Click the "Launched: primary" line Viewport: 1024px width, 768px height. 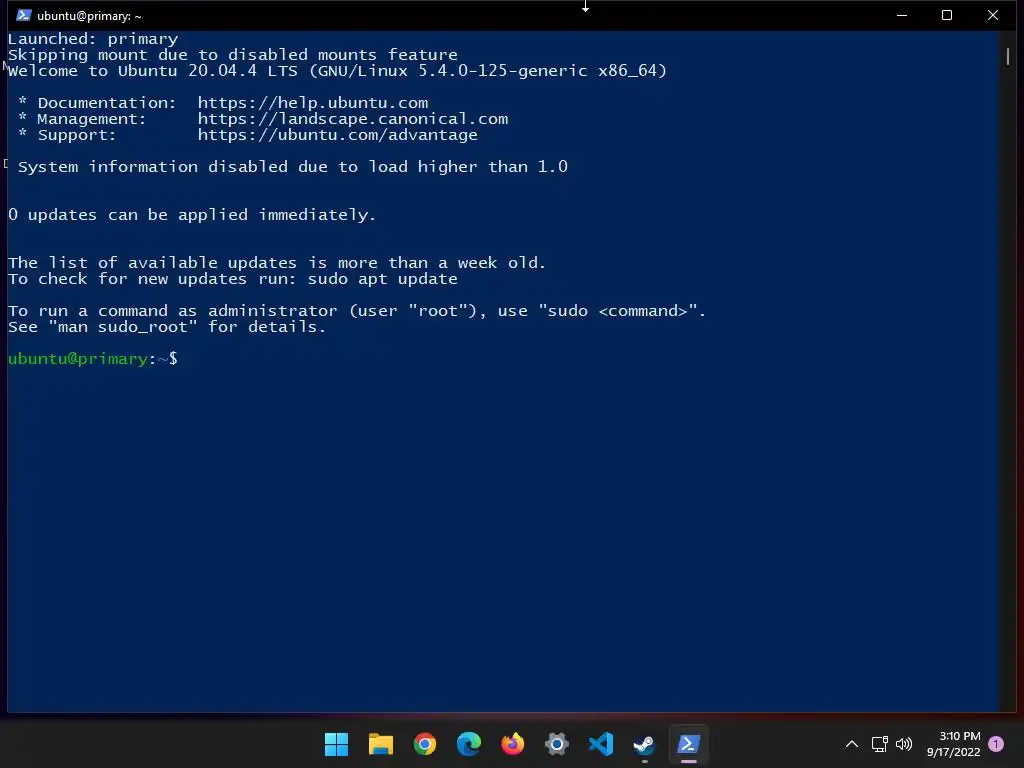tap(93, 39)
